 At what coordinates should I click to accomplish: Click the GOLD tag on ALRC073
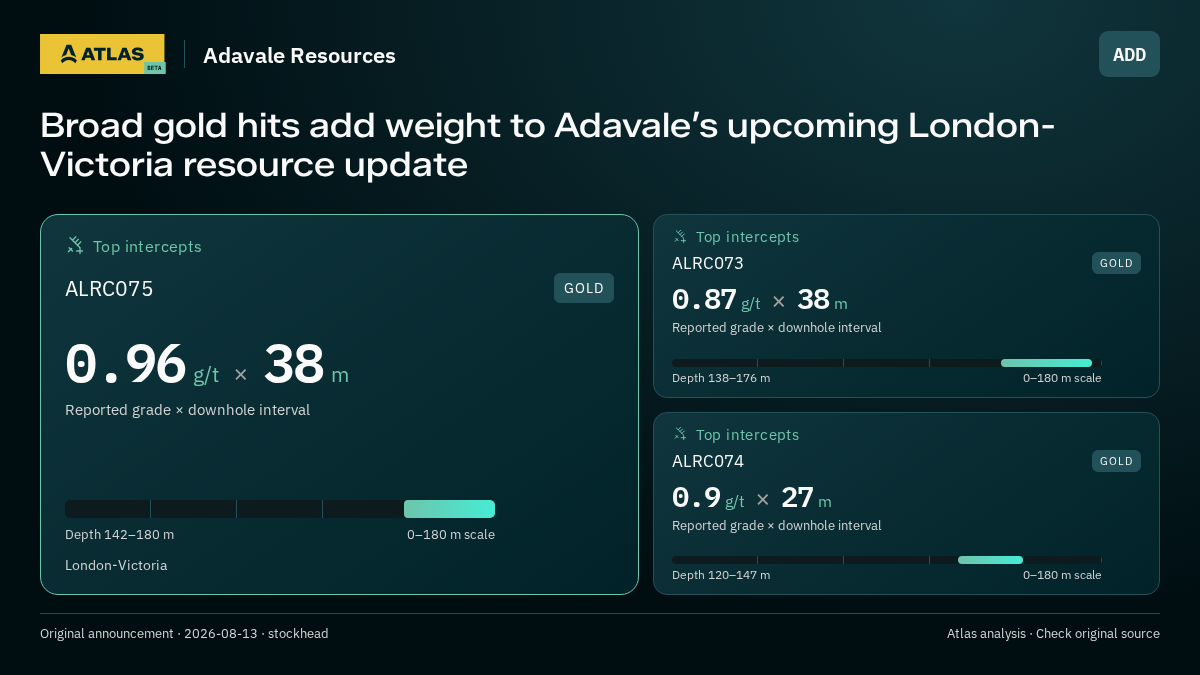coord(1116,263)
